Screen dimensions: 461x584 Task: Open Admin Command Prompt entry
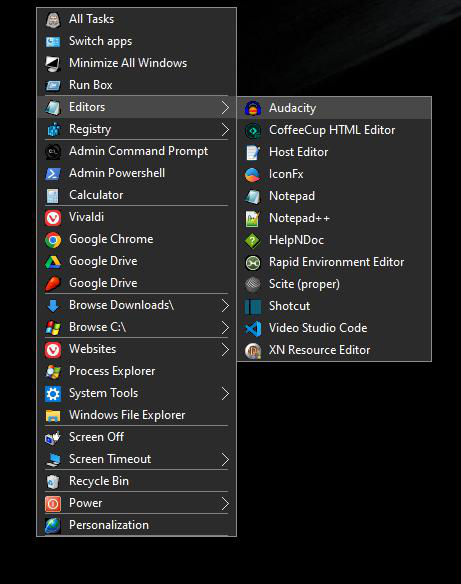pyautogui.click(x=136, y=151)
